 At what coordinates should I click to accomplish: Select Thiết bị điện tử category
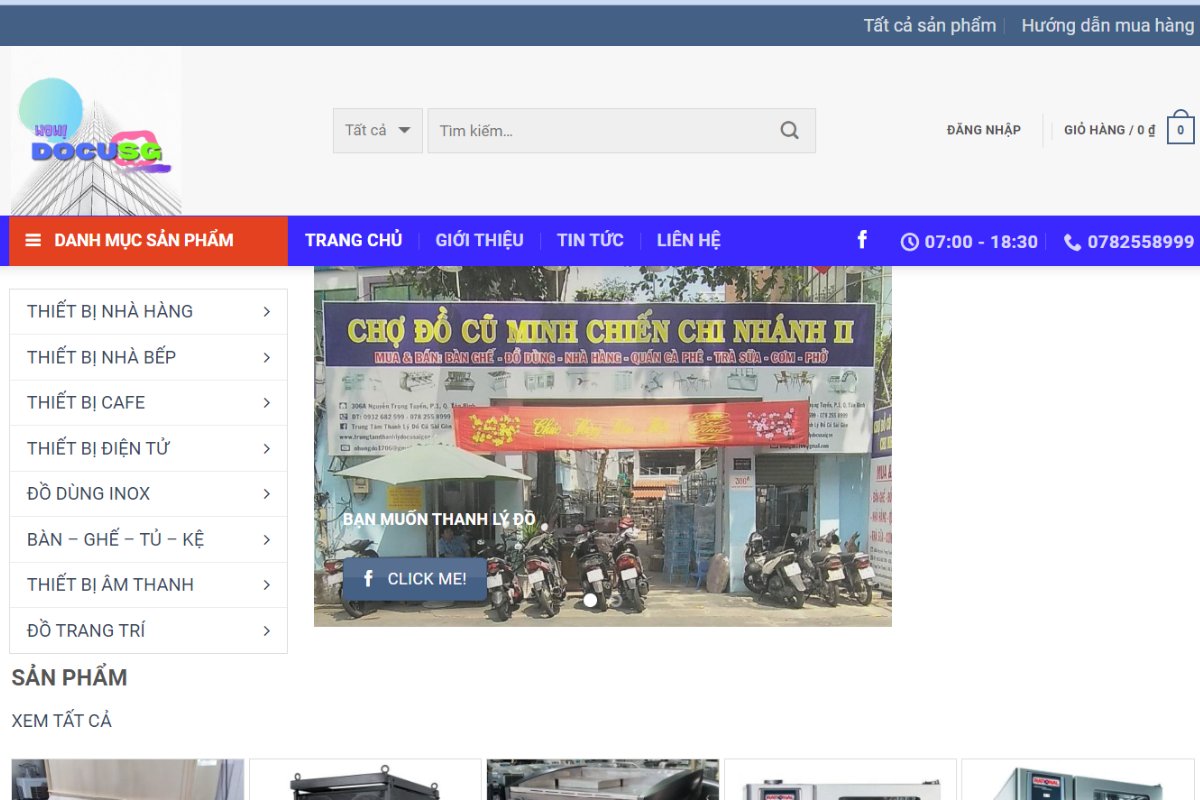point(98,448)
